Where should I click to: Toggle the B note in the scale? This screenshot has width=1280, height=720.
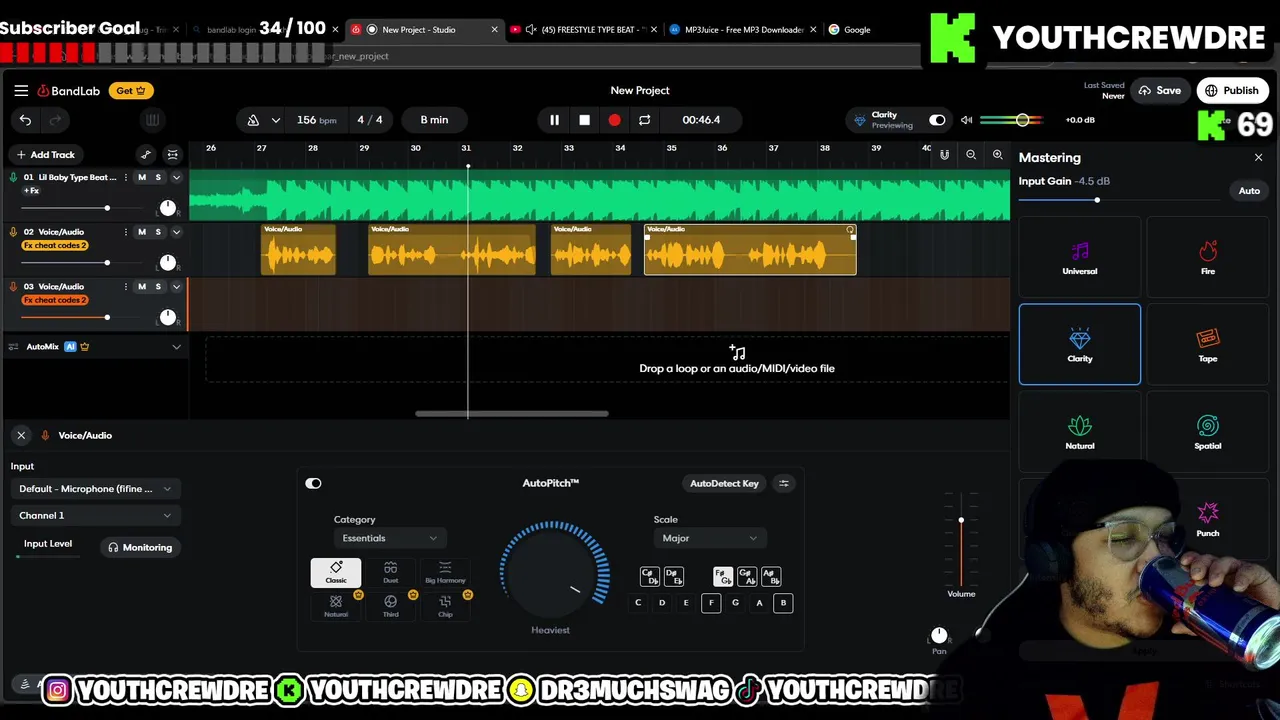(x=783, y=603)
